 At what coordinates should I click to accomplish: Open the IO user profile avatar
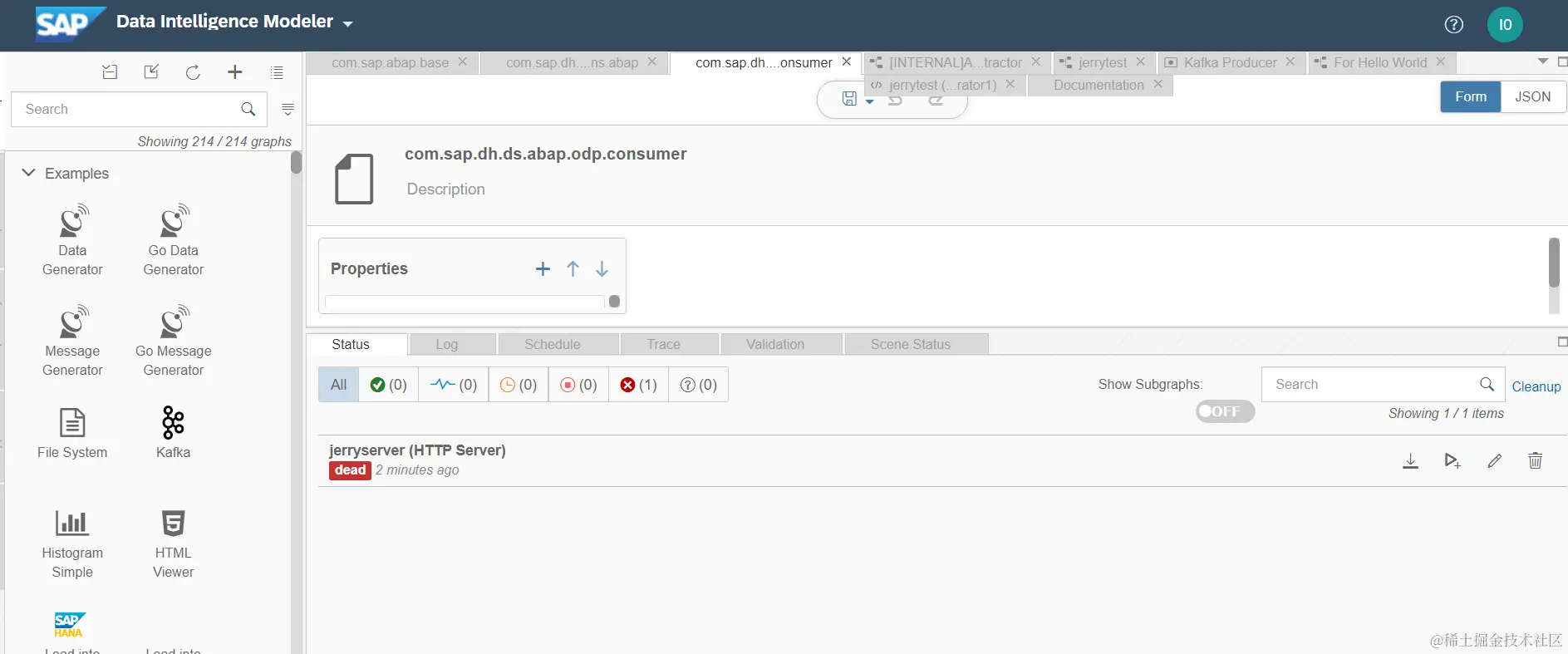(1505, 25)
